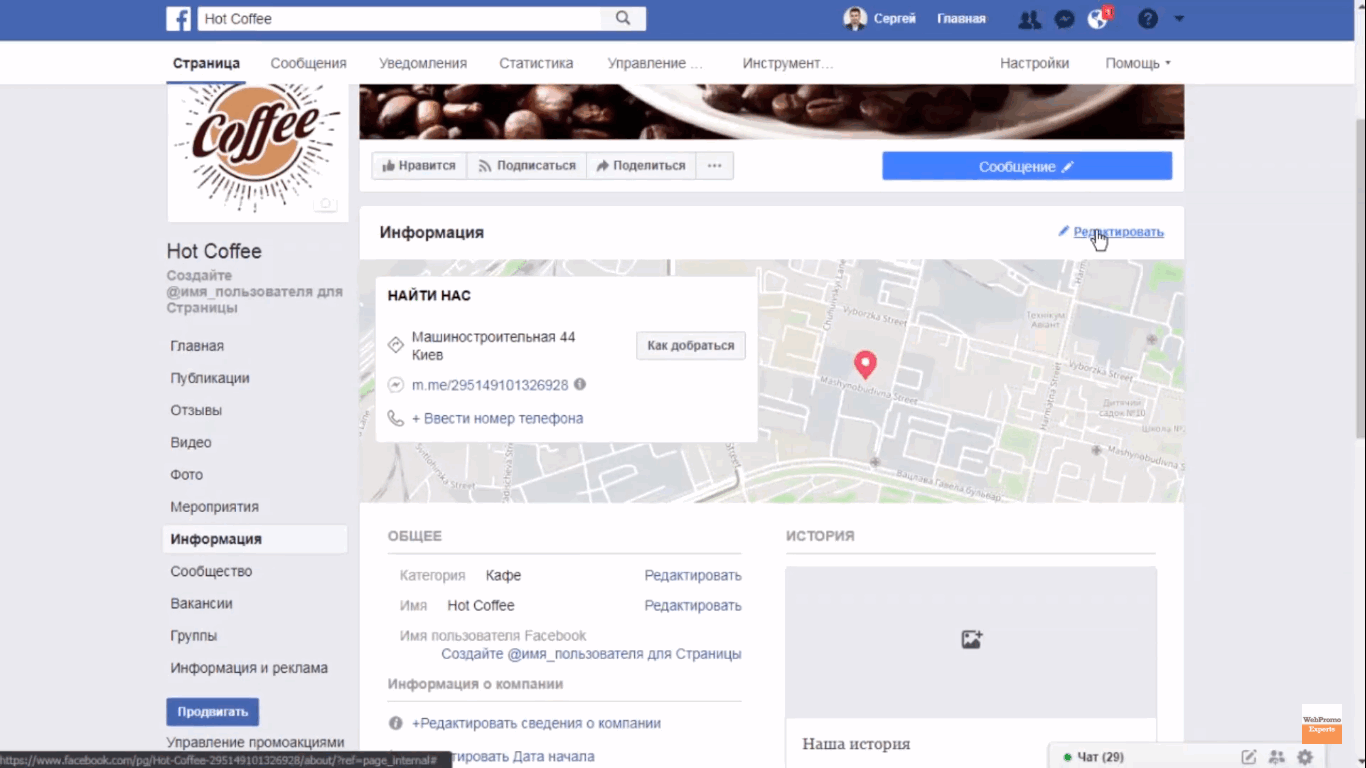1366x768 pixels.
Task: Go to Главная in top bar
Action: tap(961, 18)
